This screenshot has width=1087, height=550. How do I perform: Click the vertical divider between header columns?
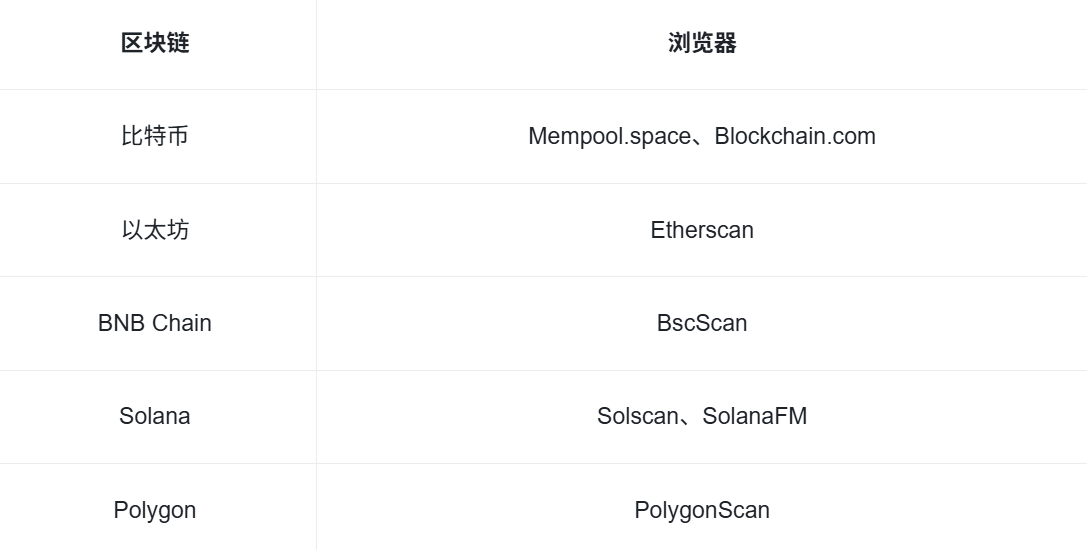click(x=316, y=43)
